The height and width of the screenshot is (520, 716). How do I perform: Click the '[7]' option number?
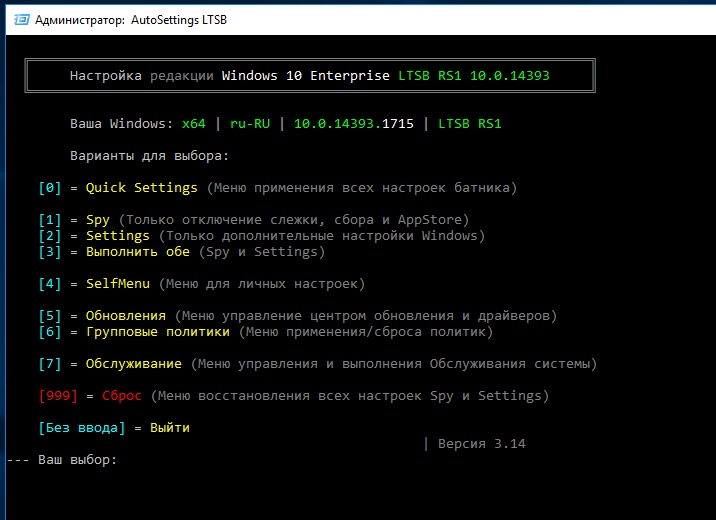(50, 364)
